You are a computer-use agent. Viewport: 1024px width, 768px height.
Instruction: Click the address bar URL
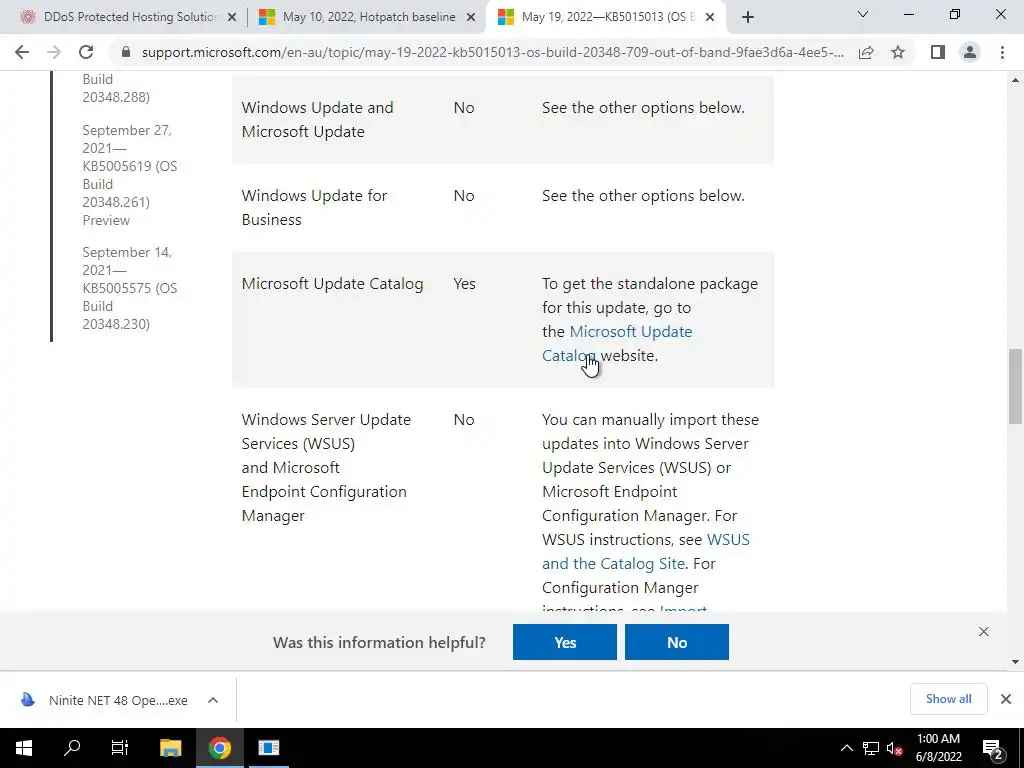pyautogui.click(x=492, y=52)
